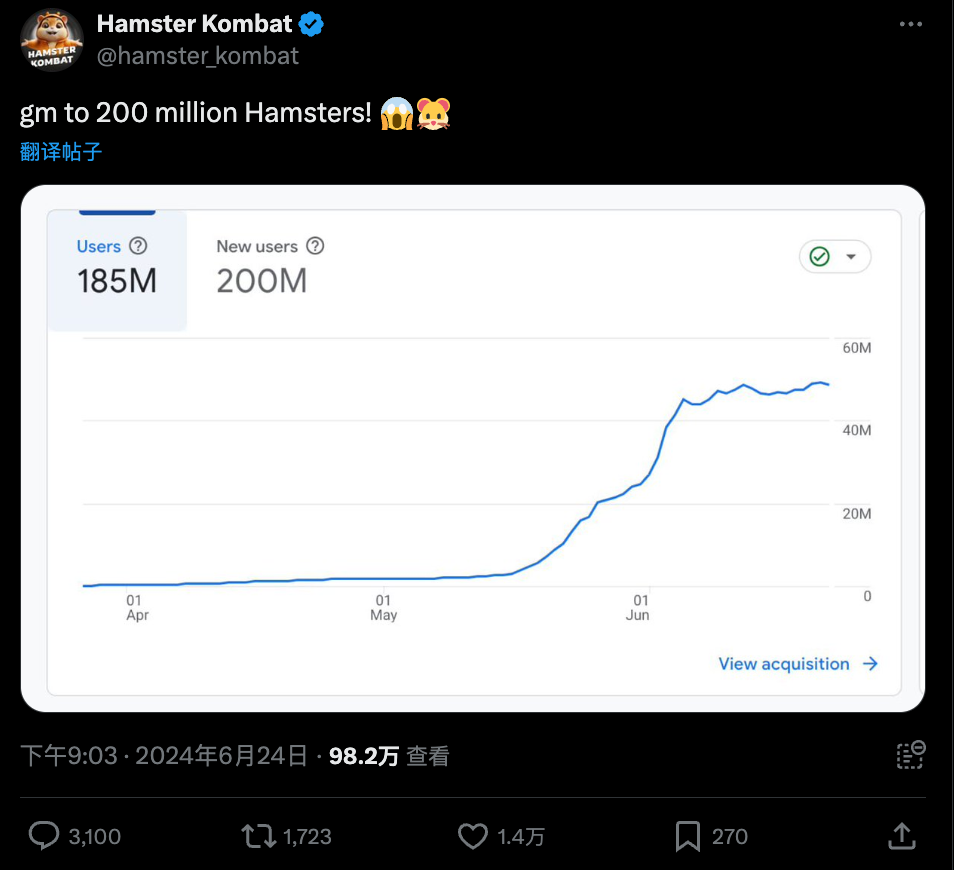Click the 98.2万 查看 view count
Image resolution: width=954 pixels, height=870 pixels.
[x=389, y=756]
